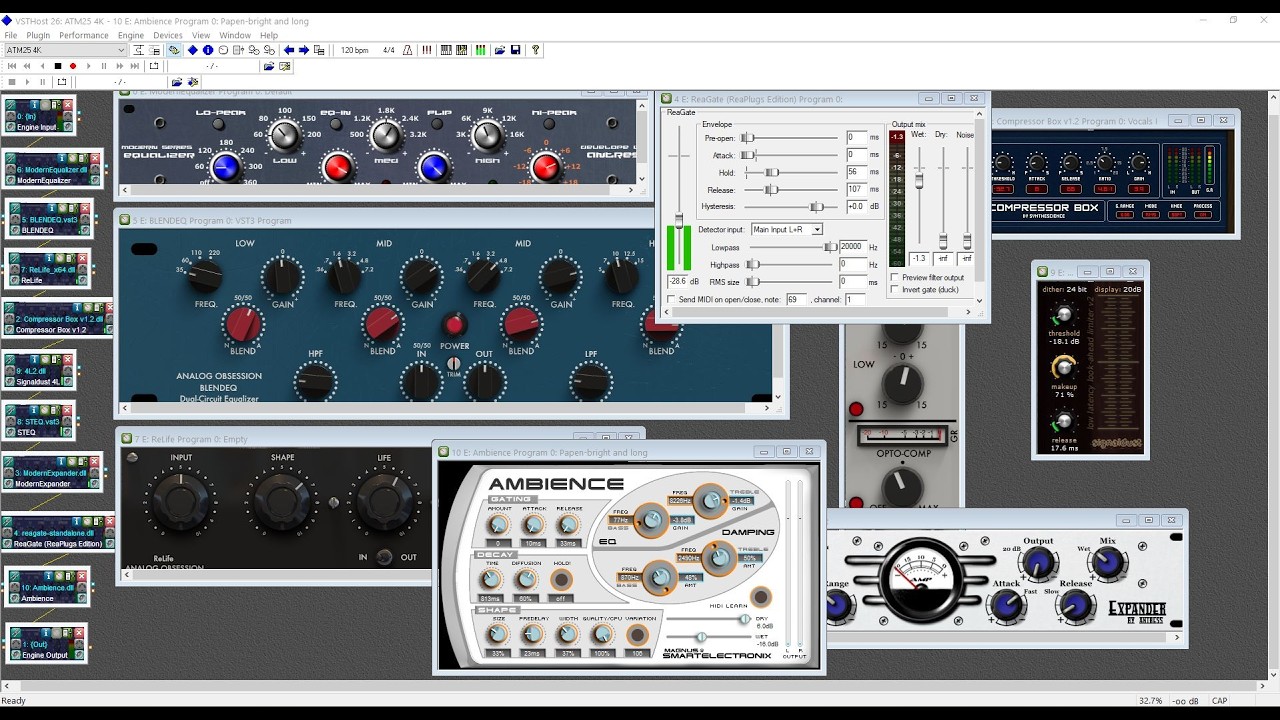Adjust the Hold slider in ReaGate
Viewport: 1280px width, 720px height.
click(772, 172)
